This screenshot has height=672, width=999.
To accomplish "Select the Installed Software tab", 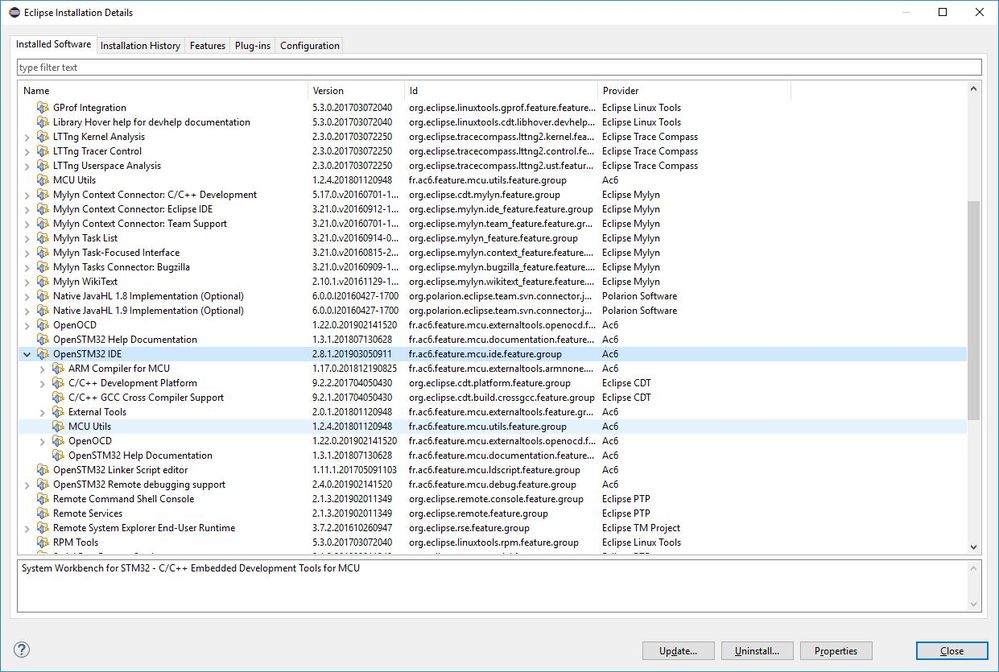I will (x=54, y=44).
